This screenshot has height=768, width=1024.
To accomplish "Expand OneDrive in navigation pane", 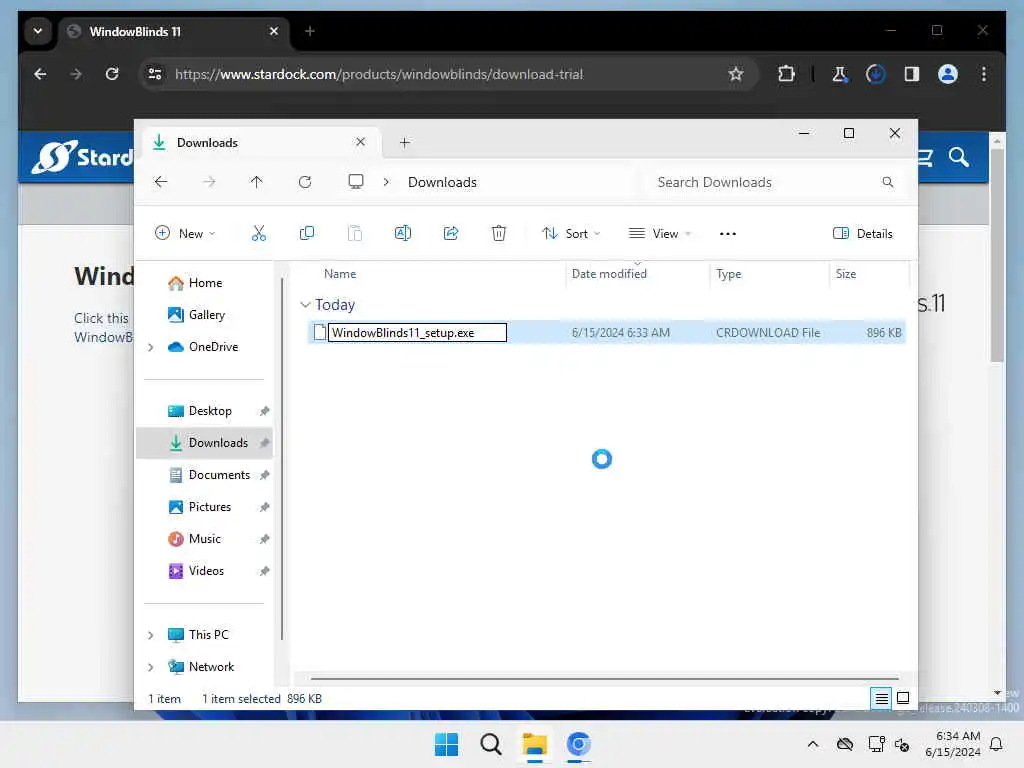I will 151,347.
